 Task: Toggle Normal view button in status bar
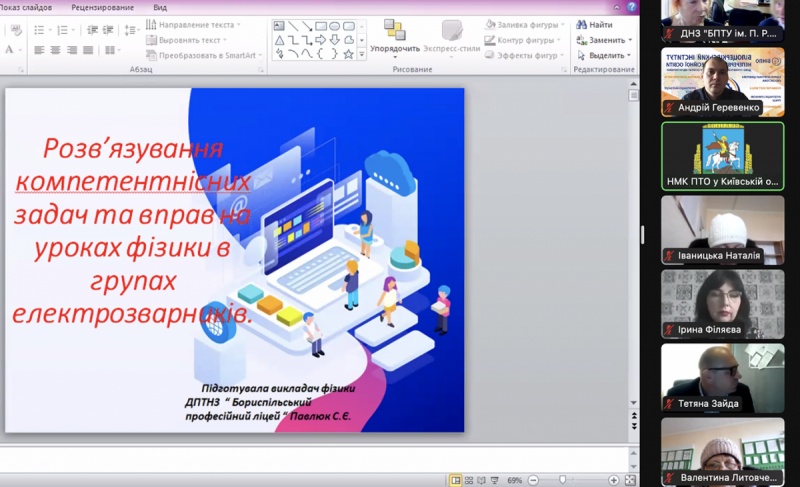coord(456,480)
